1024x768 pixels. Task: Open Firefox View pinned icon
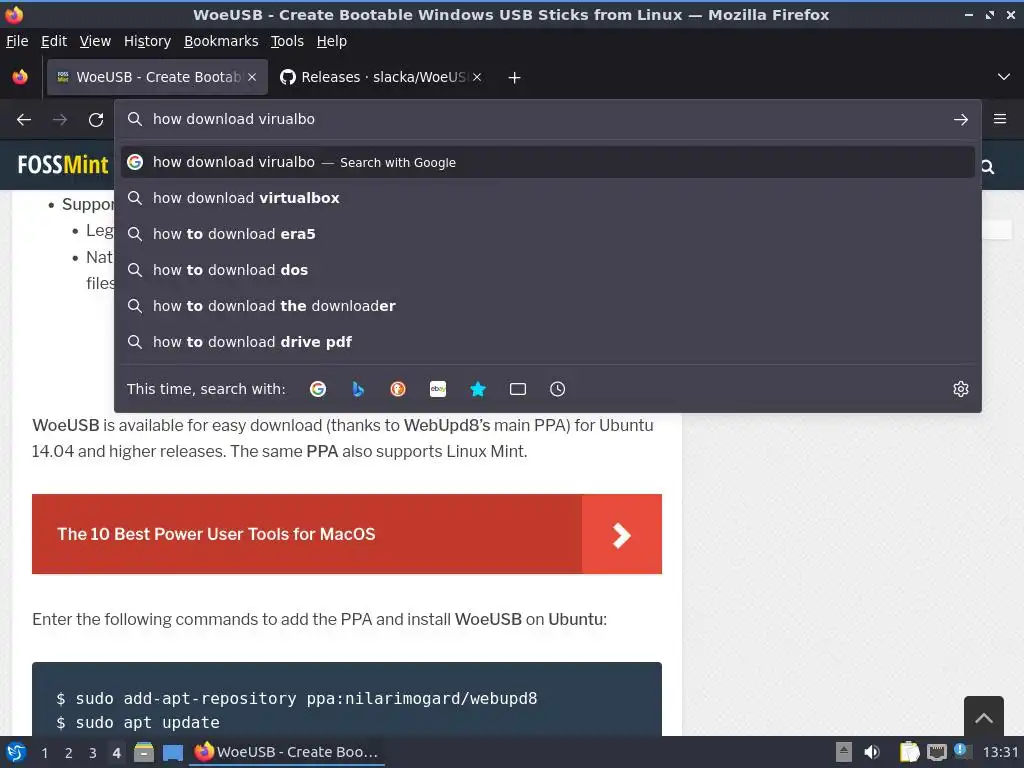[x=20, y=77]
